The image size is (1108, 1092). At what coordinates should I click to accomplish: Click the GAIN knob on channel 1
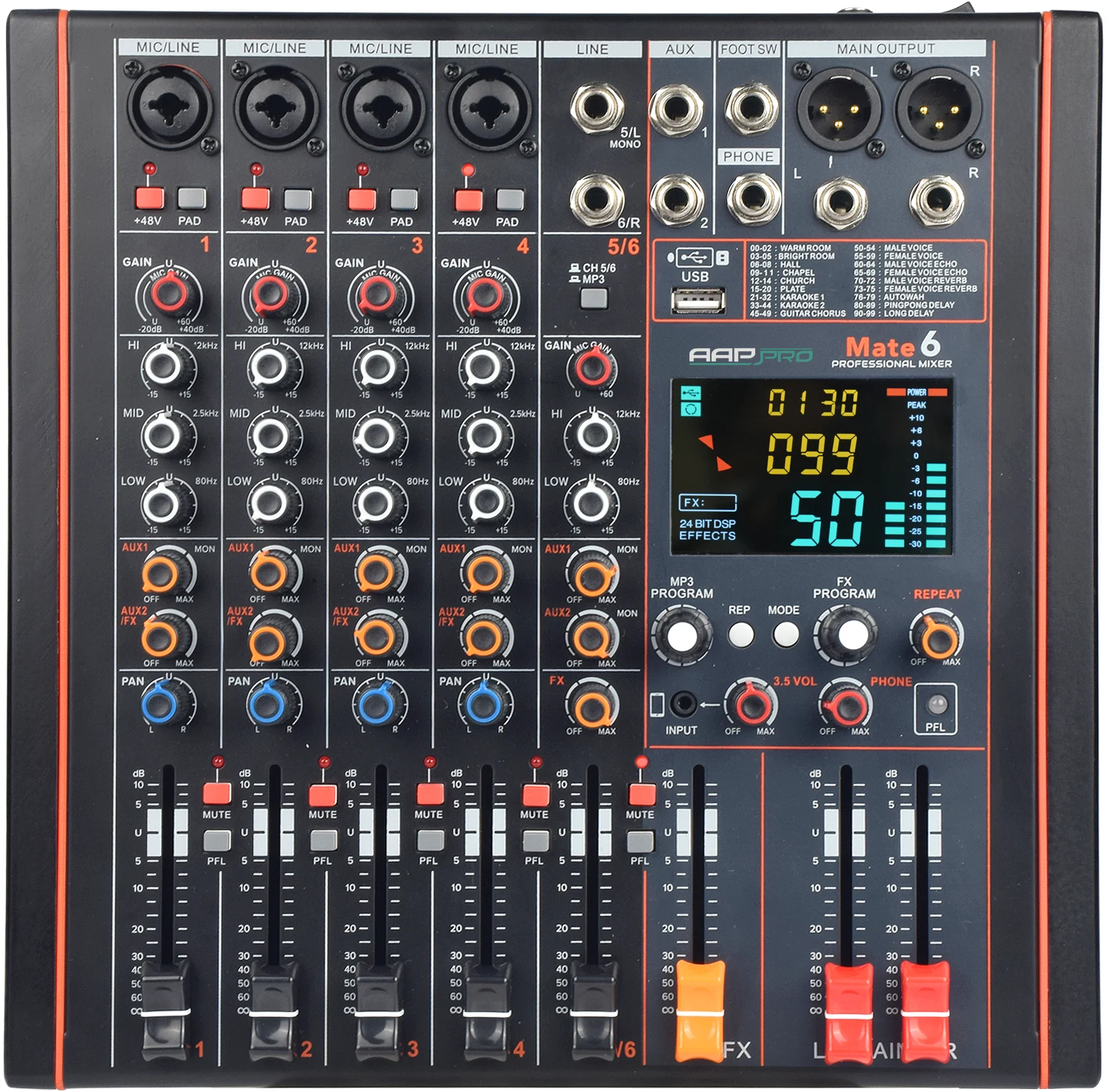point(169,294)
